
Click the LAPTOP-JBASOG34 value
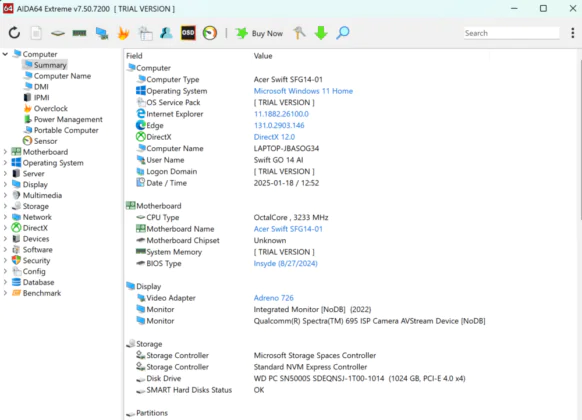(286, 148)
